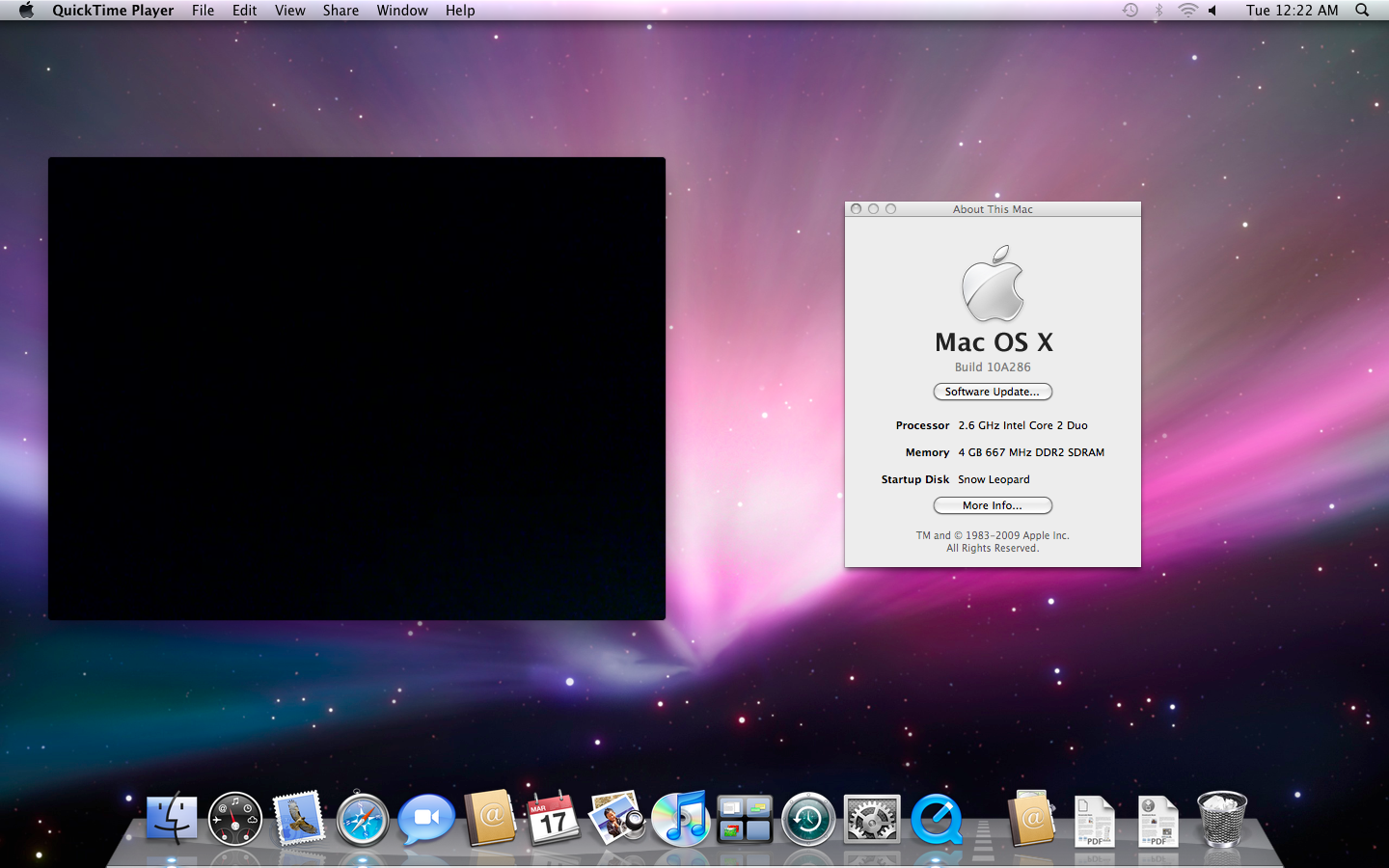Open the Trash in the dock
The image size is (1389, 868).
[1222, 819]
